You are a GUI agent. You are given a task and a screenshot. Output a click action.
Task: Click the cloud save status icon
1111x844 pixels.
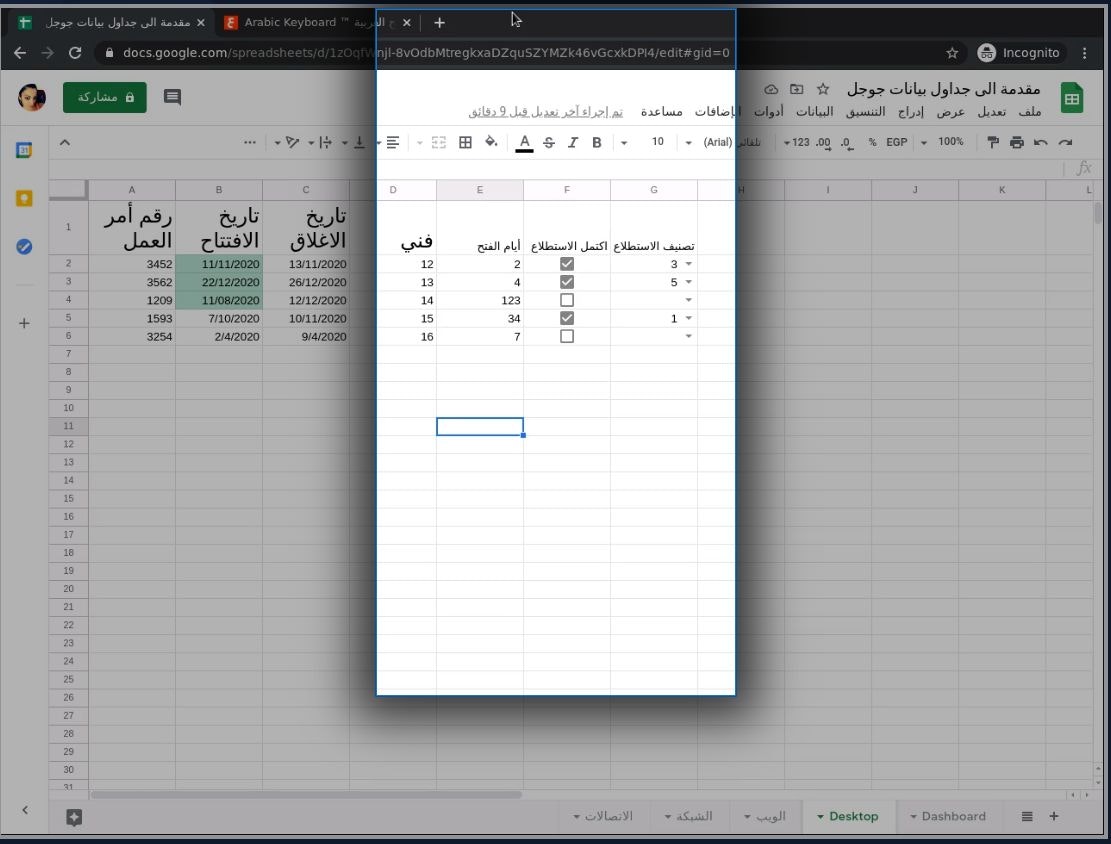point(771,89)
